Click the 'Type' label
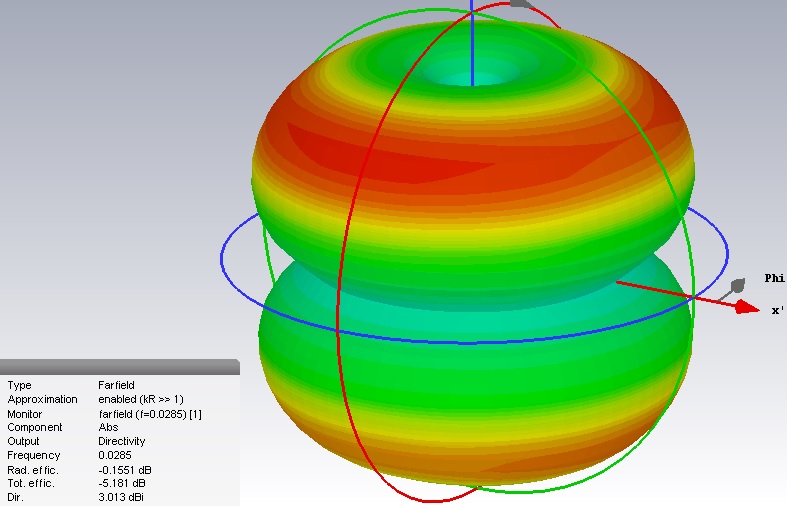This screenshot has width=787, height=506. pos(20,385)
